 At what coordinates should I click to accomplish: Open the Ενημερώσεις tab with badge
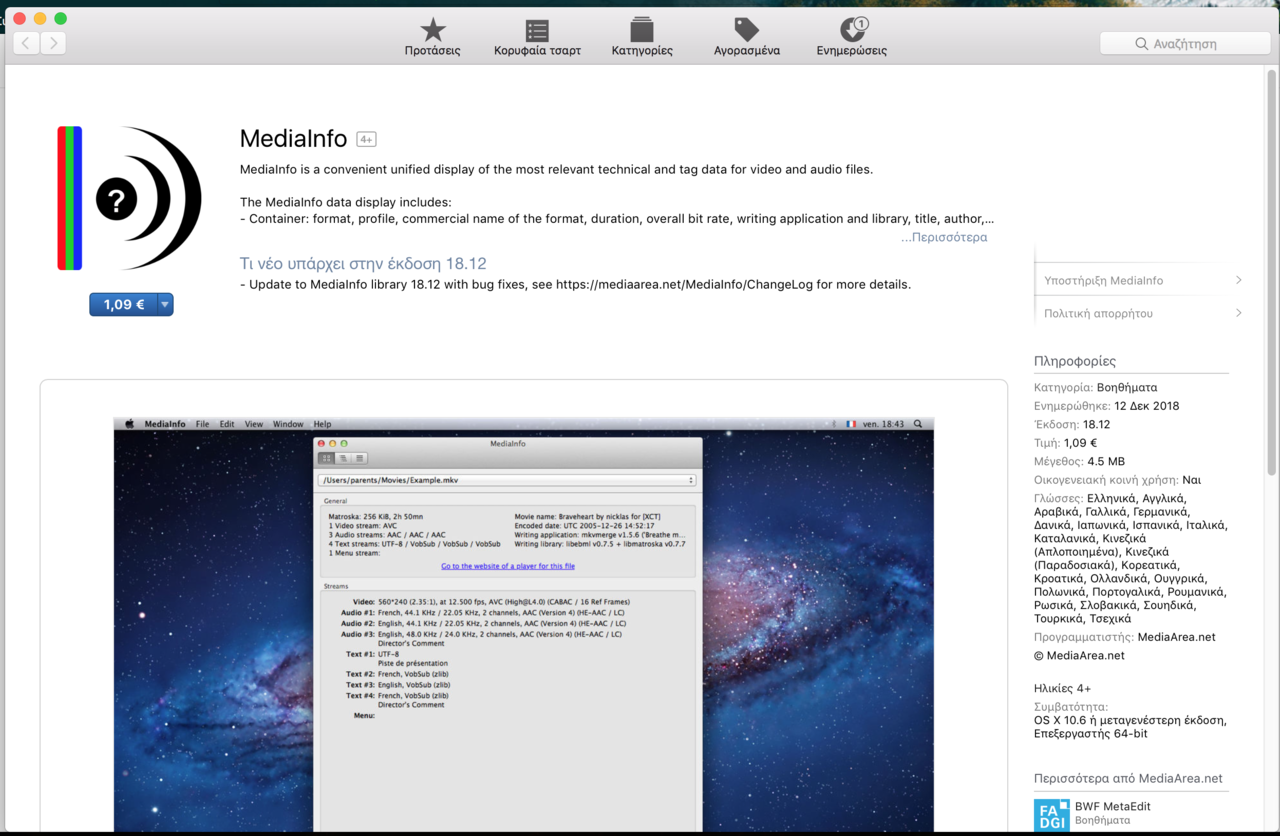(x=852, y=37)
